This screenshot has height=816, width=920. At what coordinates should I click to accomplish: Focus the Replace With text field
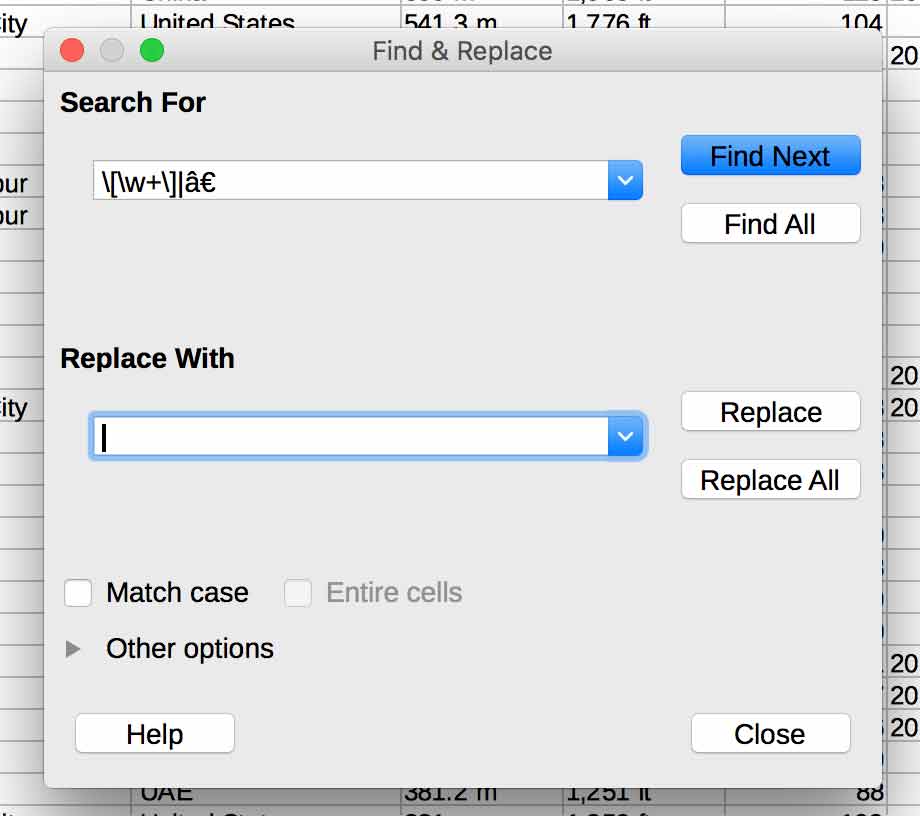pos(350,436)
